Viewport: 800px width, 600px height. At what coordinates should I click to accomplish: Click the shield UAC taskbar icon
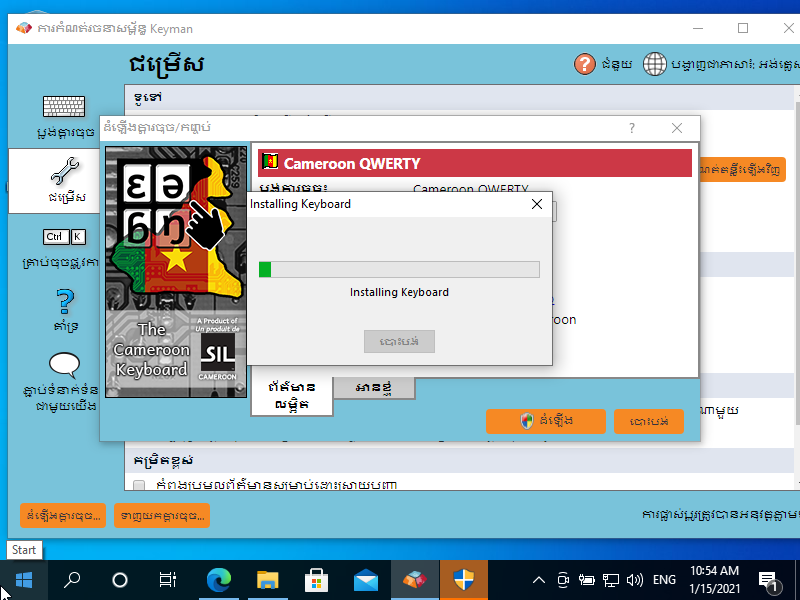[x=464, y=580]
